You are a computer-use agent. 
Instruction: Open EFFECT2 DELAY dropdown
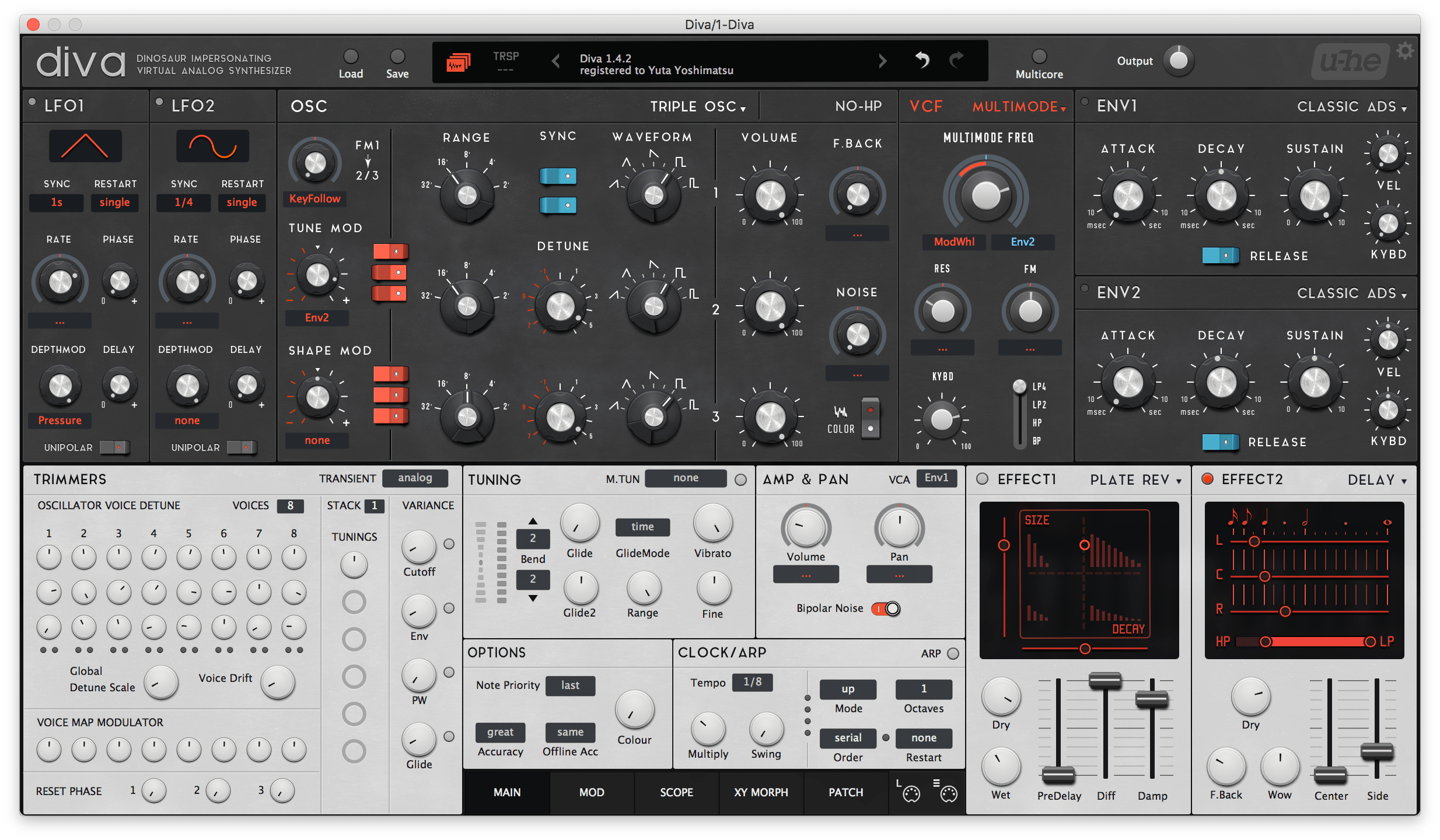point(1377,480)
